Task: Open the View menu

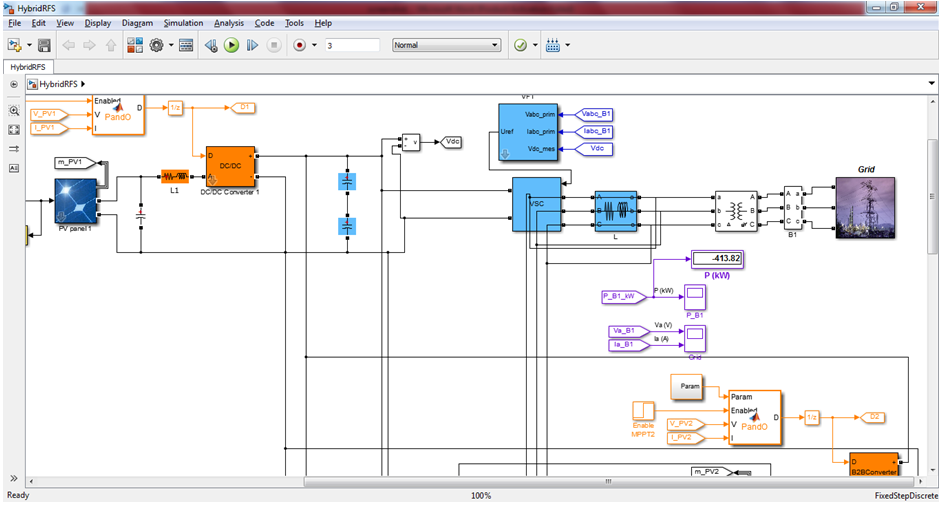Action: click(65, 23)
